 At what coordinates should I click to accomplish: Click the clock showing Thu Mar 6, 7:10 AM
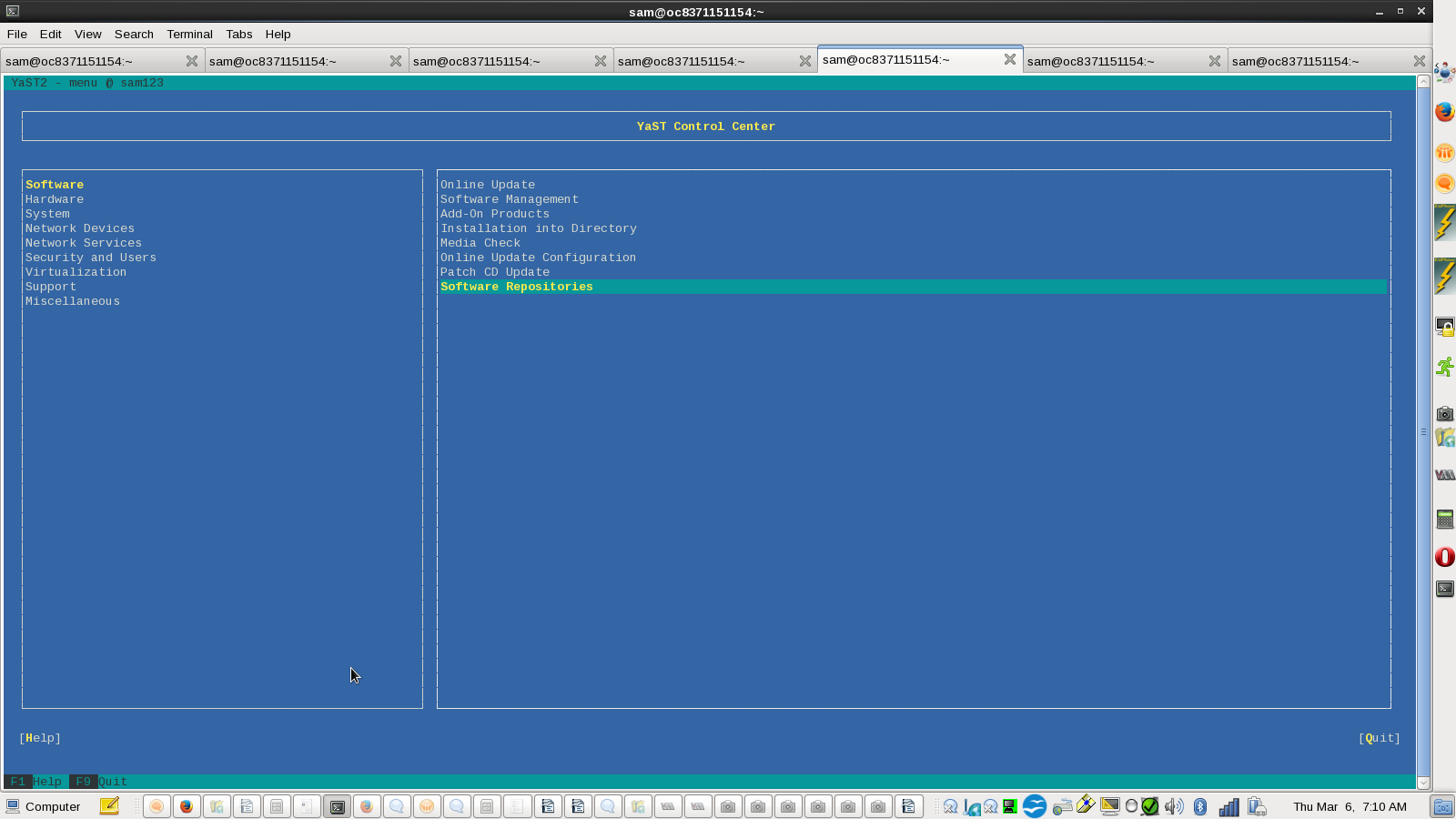pyautogui.click(x=1350, y=806)
